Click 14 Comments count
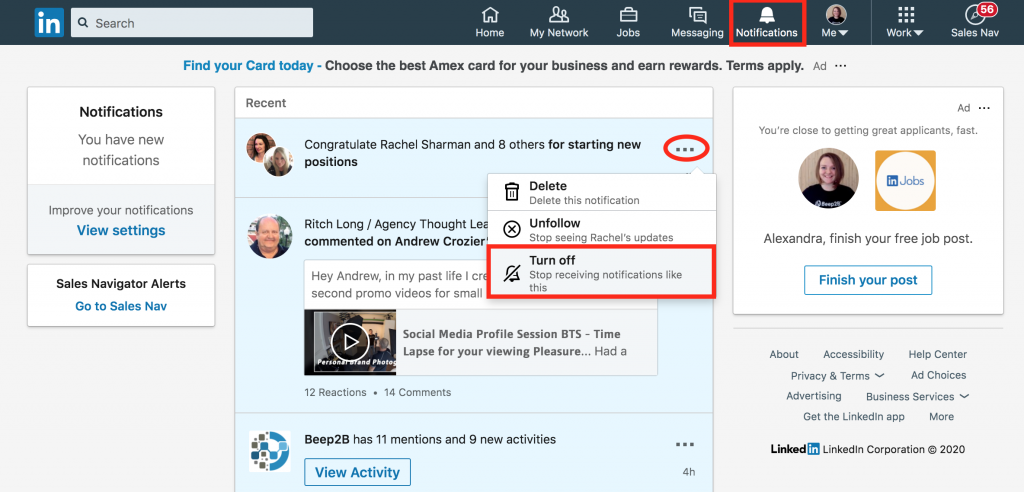The image size is (1024, 492). point(417,393)
